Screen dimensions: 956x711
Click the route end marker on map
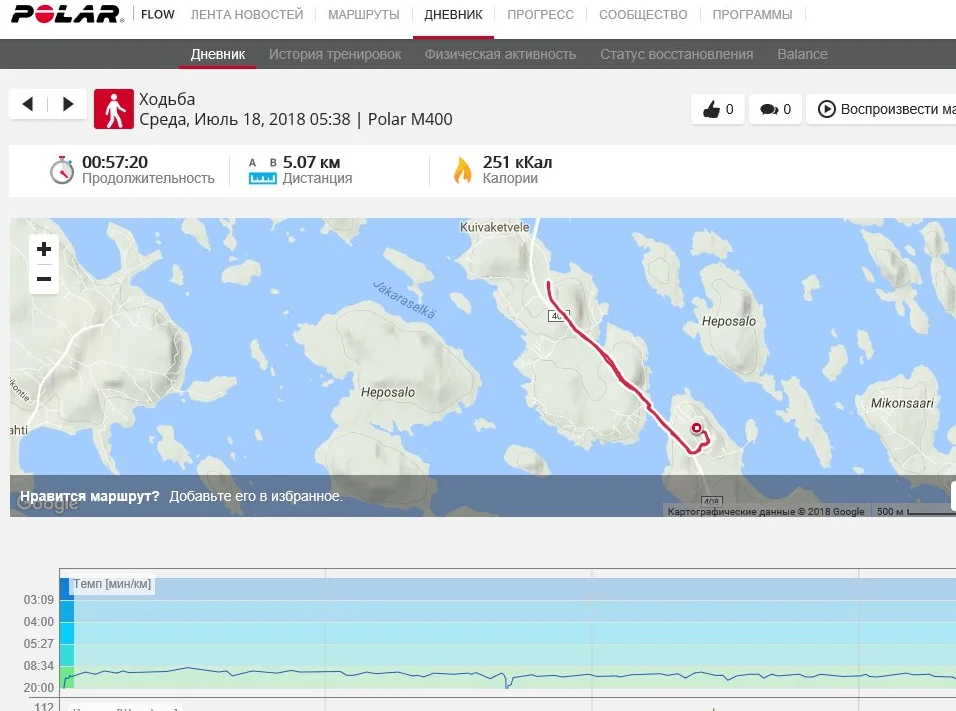coord(697,427)
